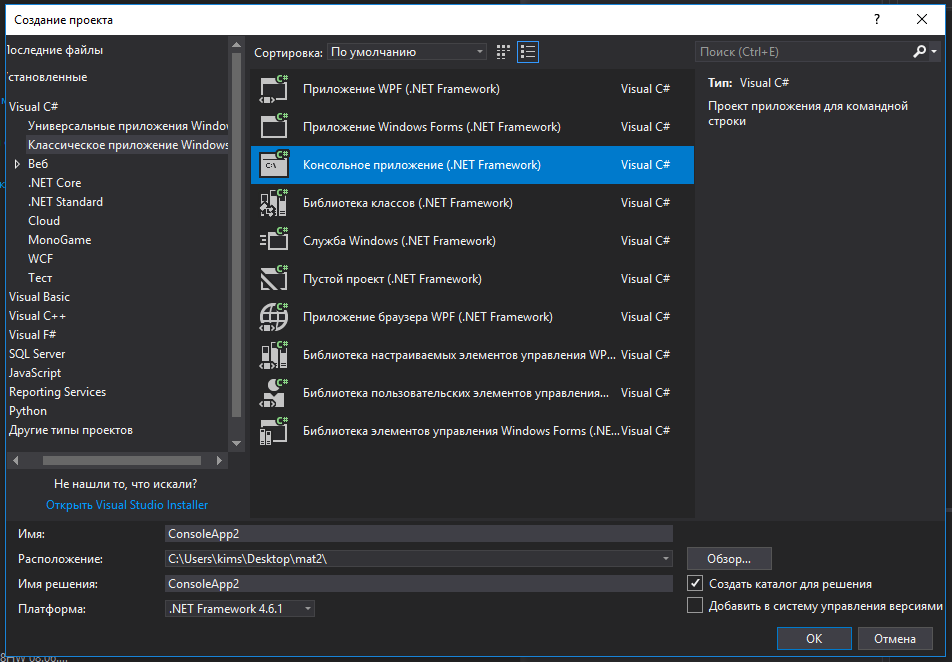Select 'MonoGame' category

pyautogui.click(x=60, y=240)
